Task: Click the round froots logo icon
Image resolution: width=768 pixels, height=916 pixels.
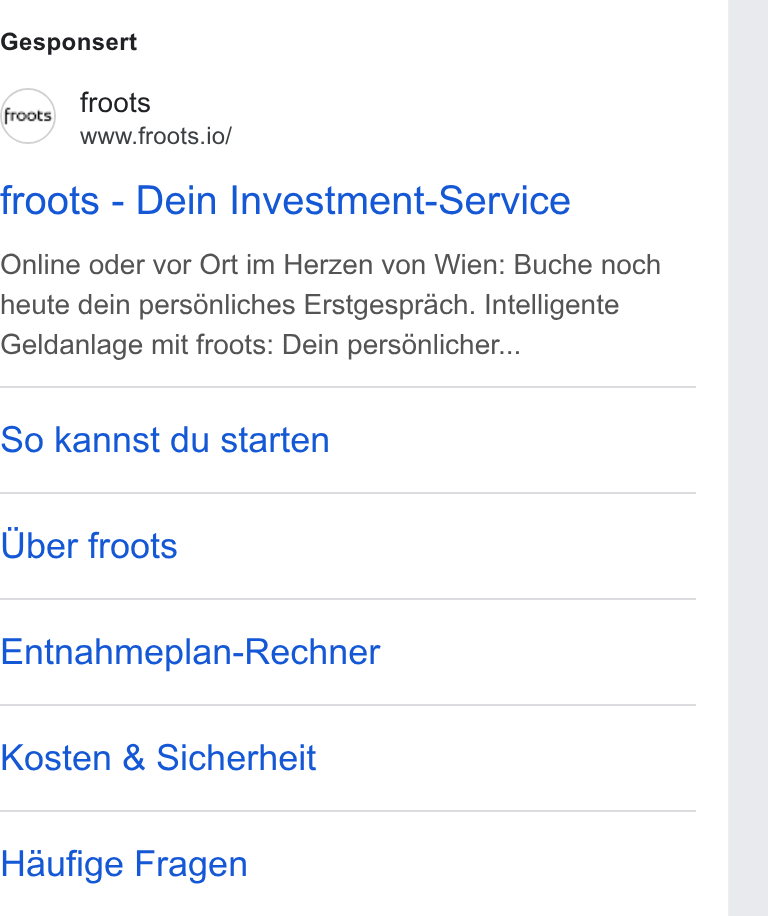Action: [27, 116]
